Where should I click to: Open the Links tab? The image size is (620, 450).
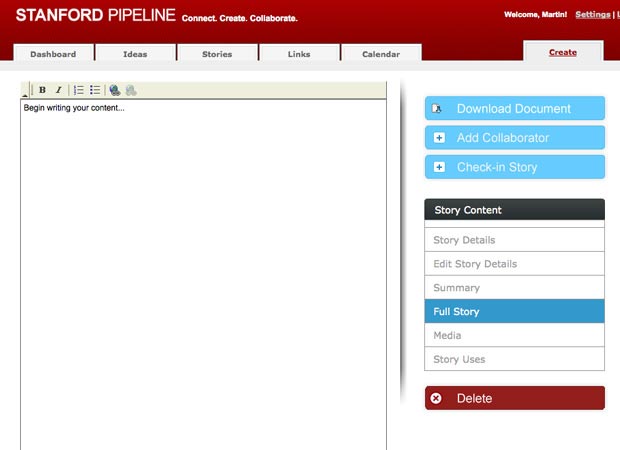299,54
